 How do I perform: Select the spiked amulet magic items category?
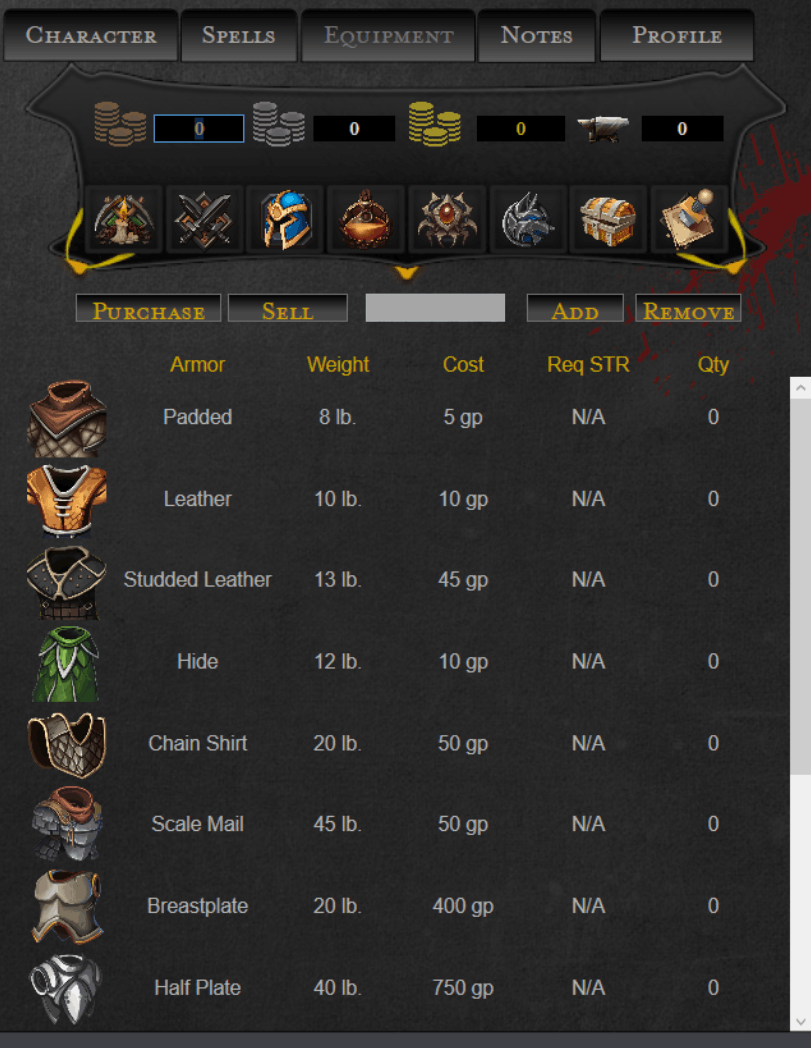(x=447, y=220)
